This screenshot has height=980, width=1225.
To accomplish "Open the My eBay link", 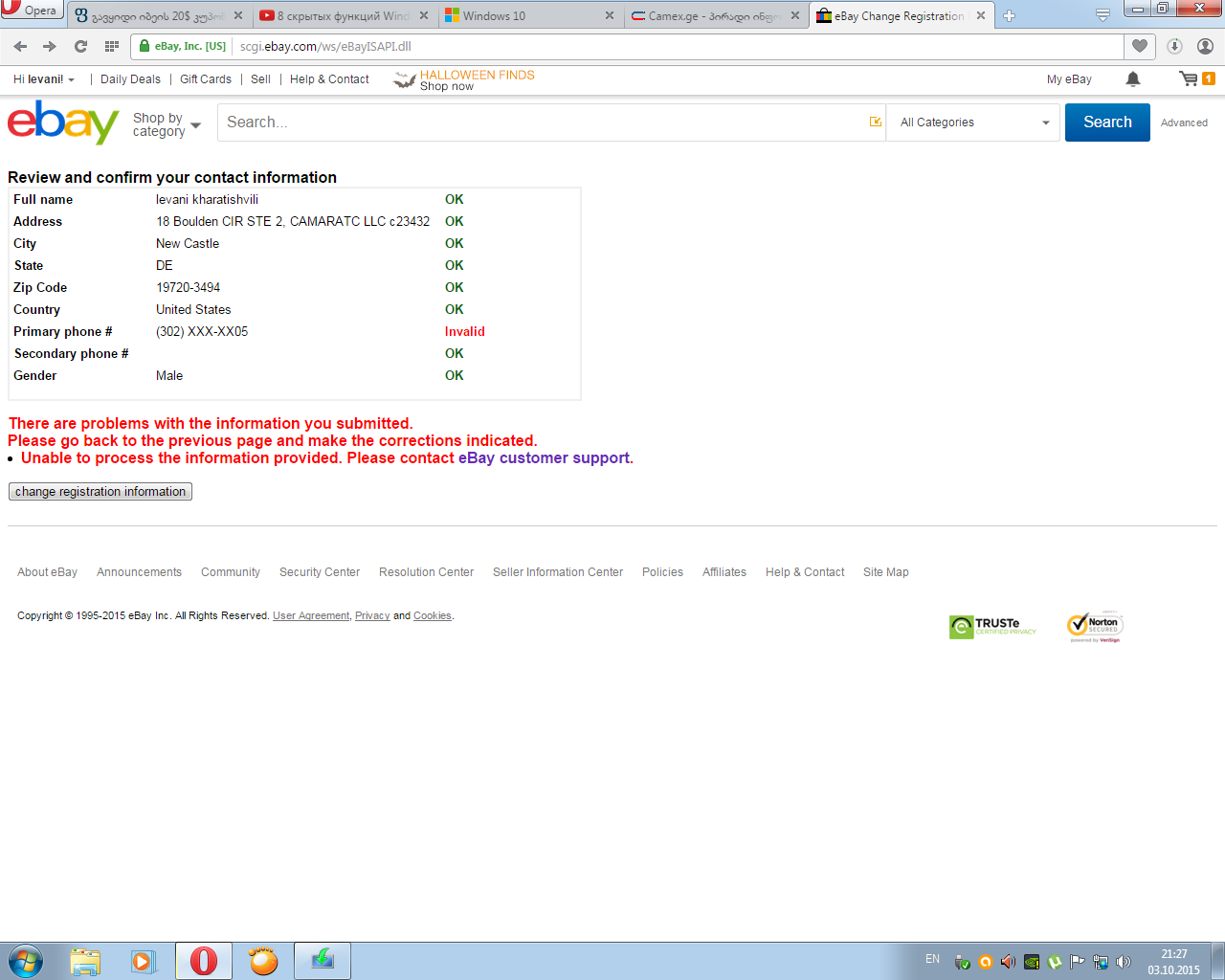I will click(x=1069, y=79).
